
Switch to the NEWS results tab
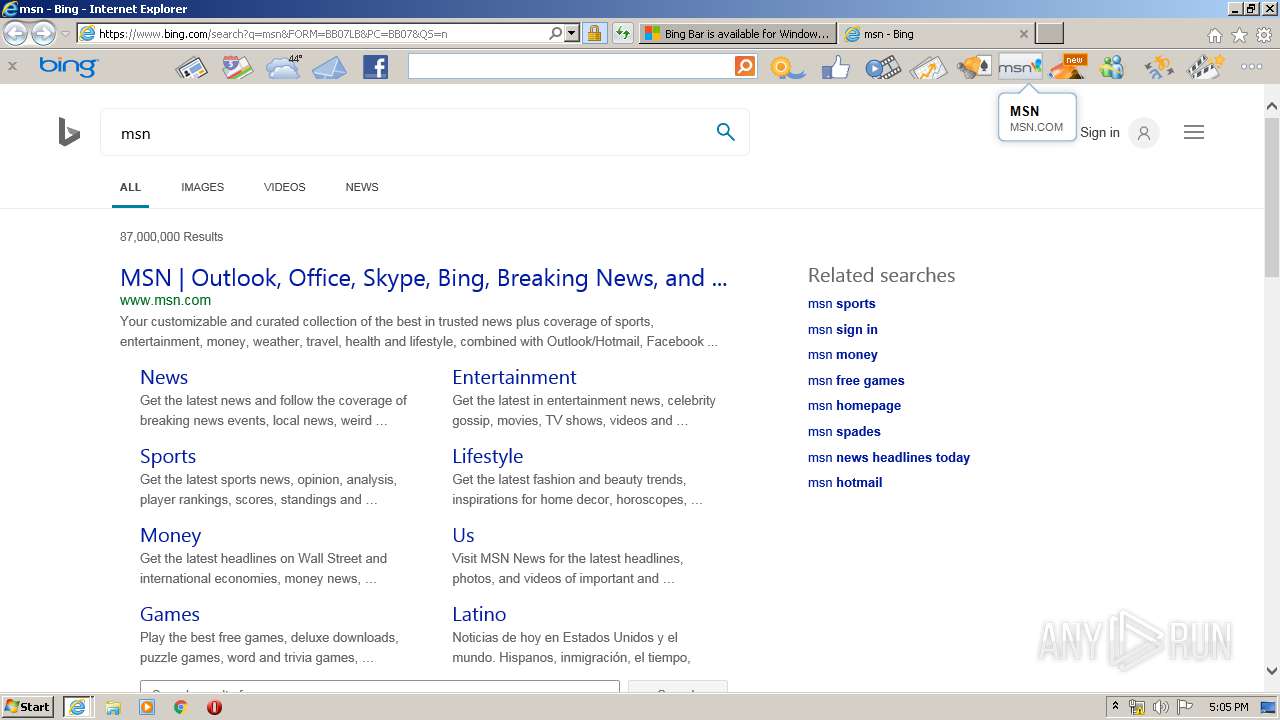coord(362,187)
